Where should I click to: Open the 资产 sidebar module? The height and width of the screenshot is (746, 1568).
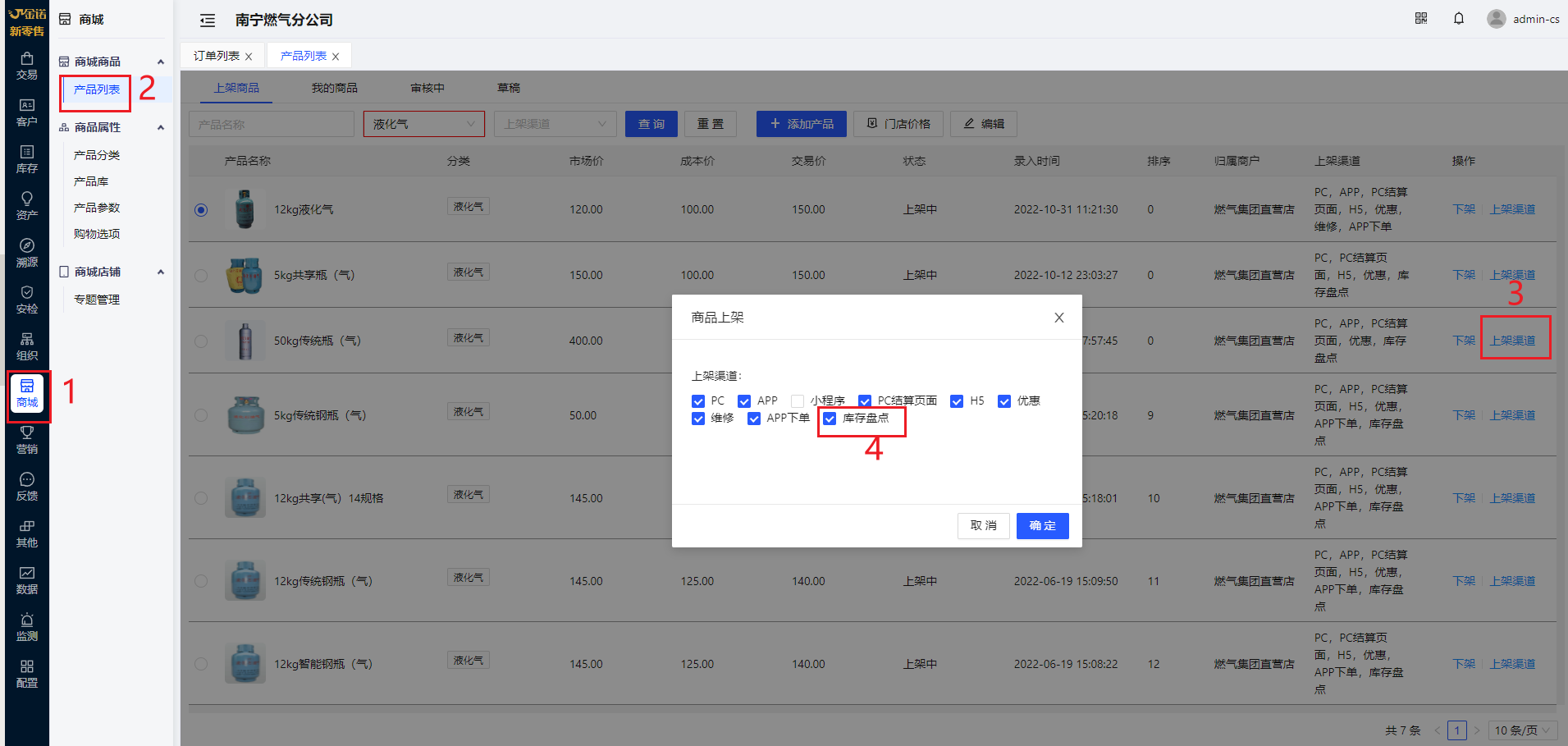tap(27, 206)
